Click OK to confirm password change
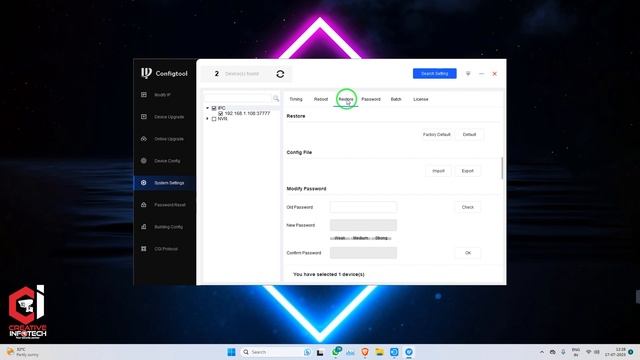This screenshot has height=360, width=640. coord(468,253)
